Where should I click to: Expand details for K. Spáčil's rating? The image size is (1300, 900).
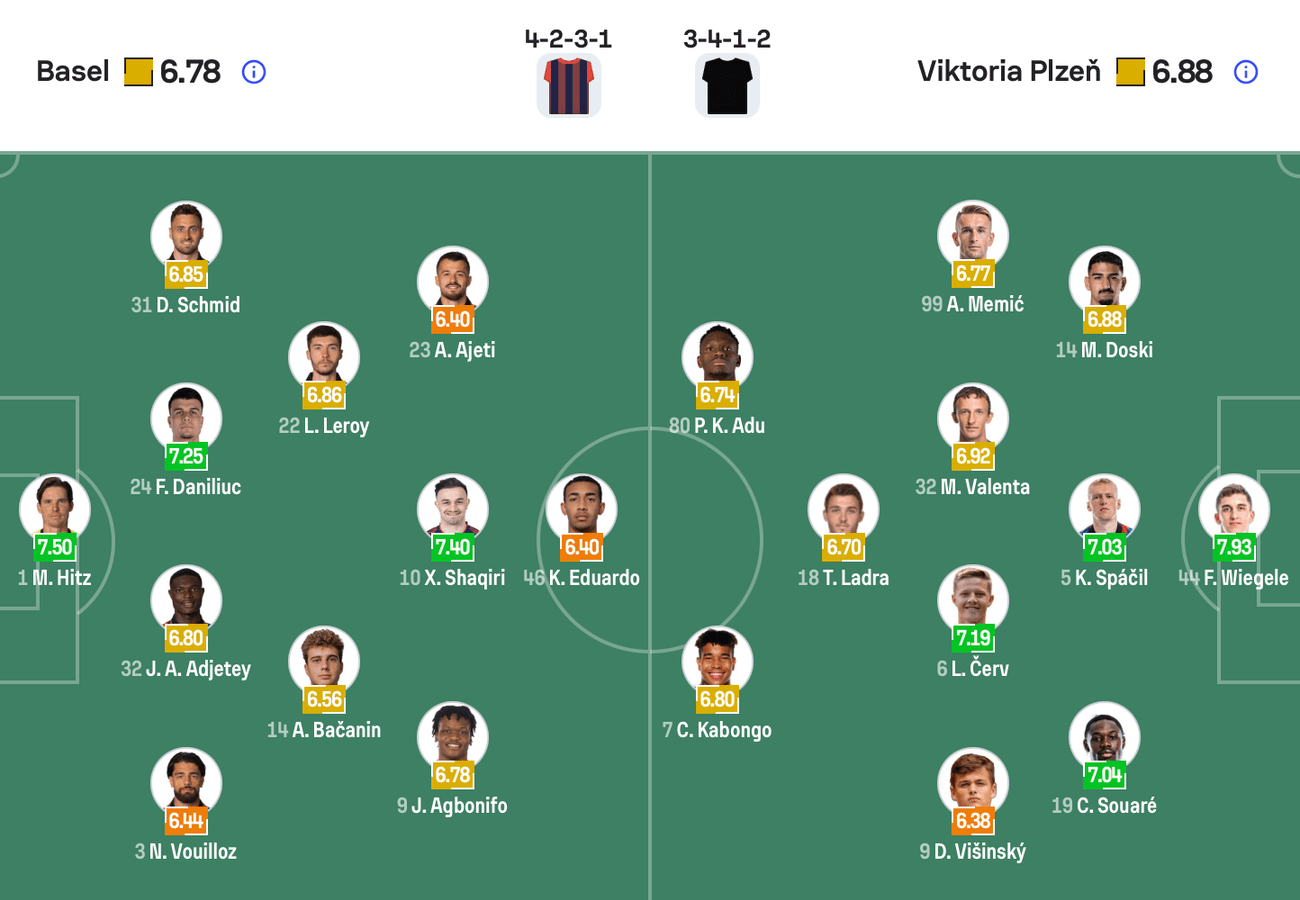pyautogui.click(x=1104, y=545)
